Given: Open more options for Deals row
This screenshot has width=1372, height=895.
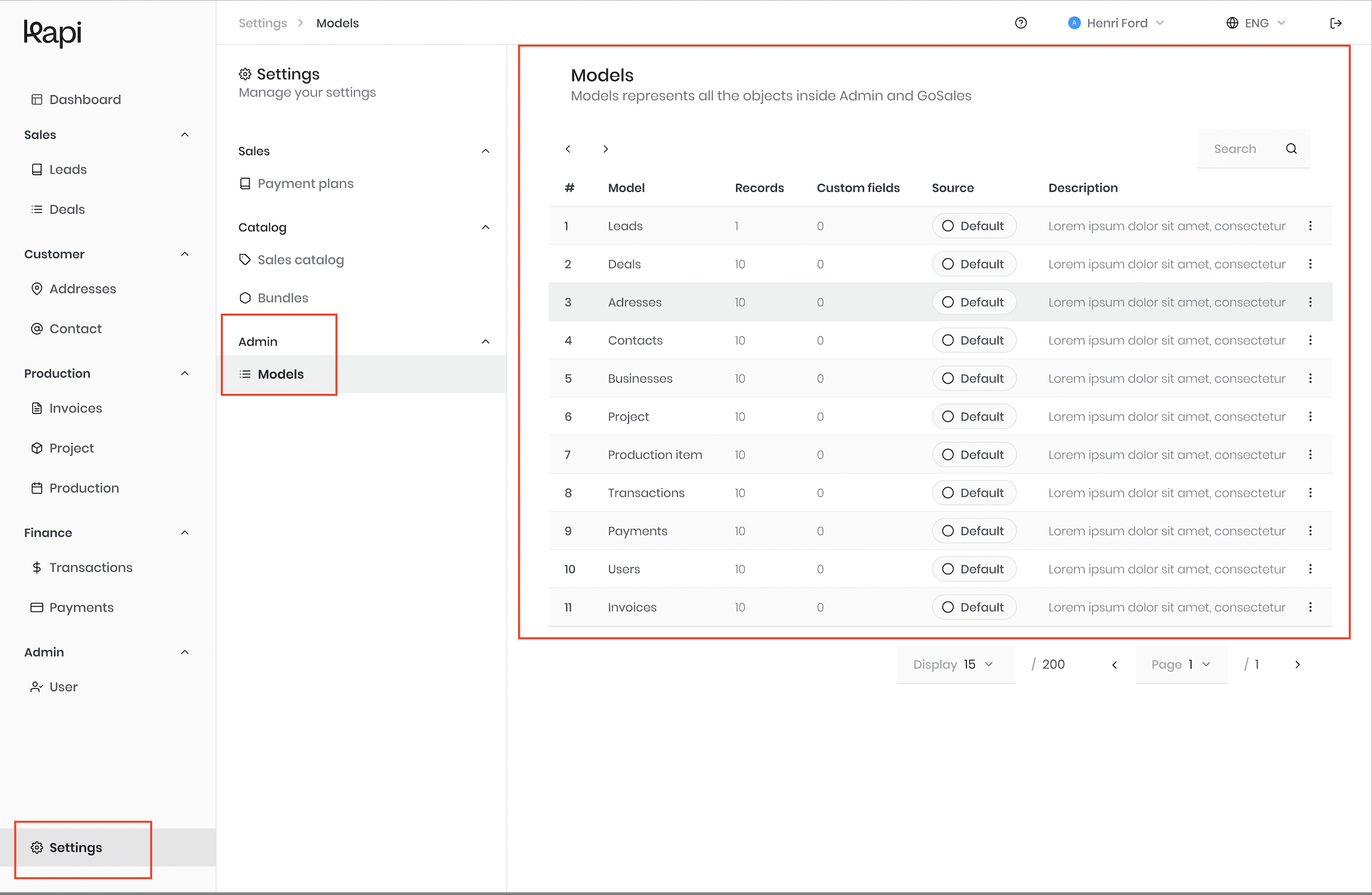Looking at the screenshot, I should click(x=1310, y=264).
